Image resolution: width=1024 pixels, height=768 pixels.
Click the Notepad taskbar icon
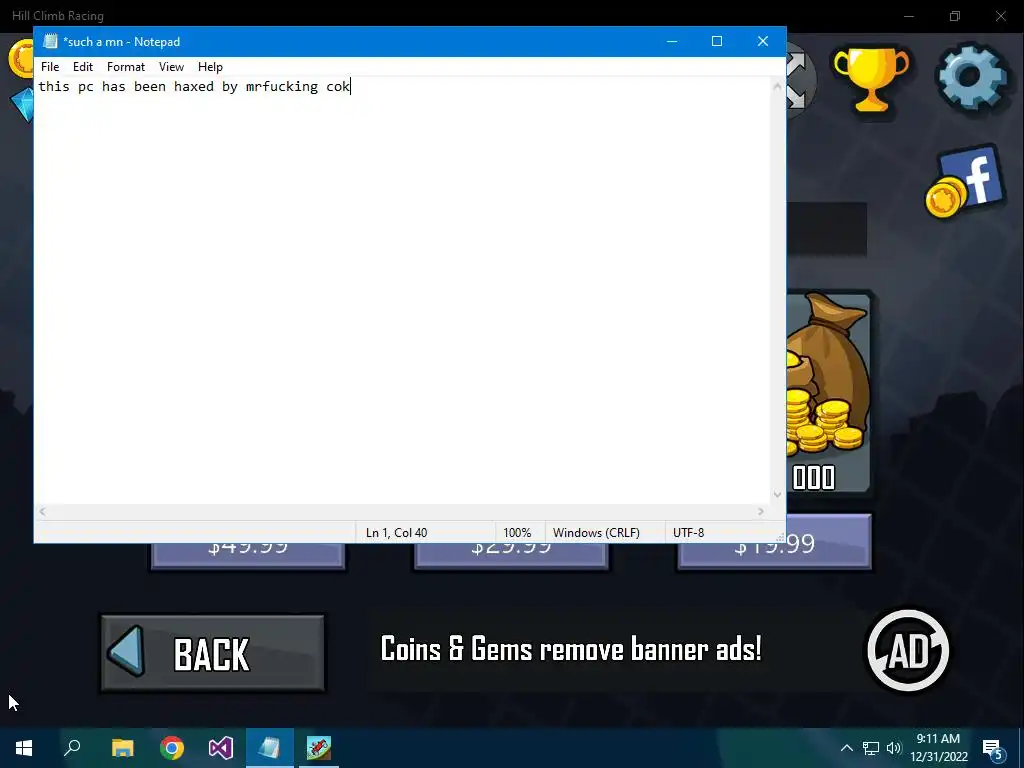coord(270,748)
